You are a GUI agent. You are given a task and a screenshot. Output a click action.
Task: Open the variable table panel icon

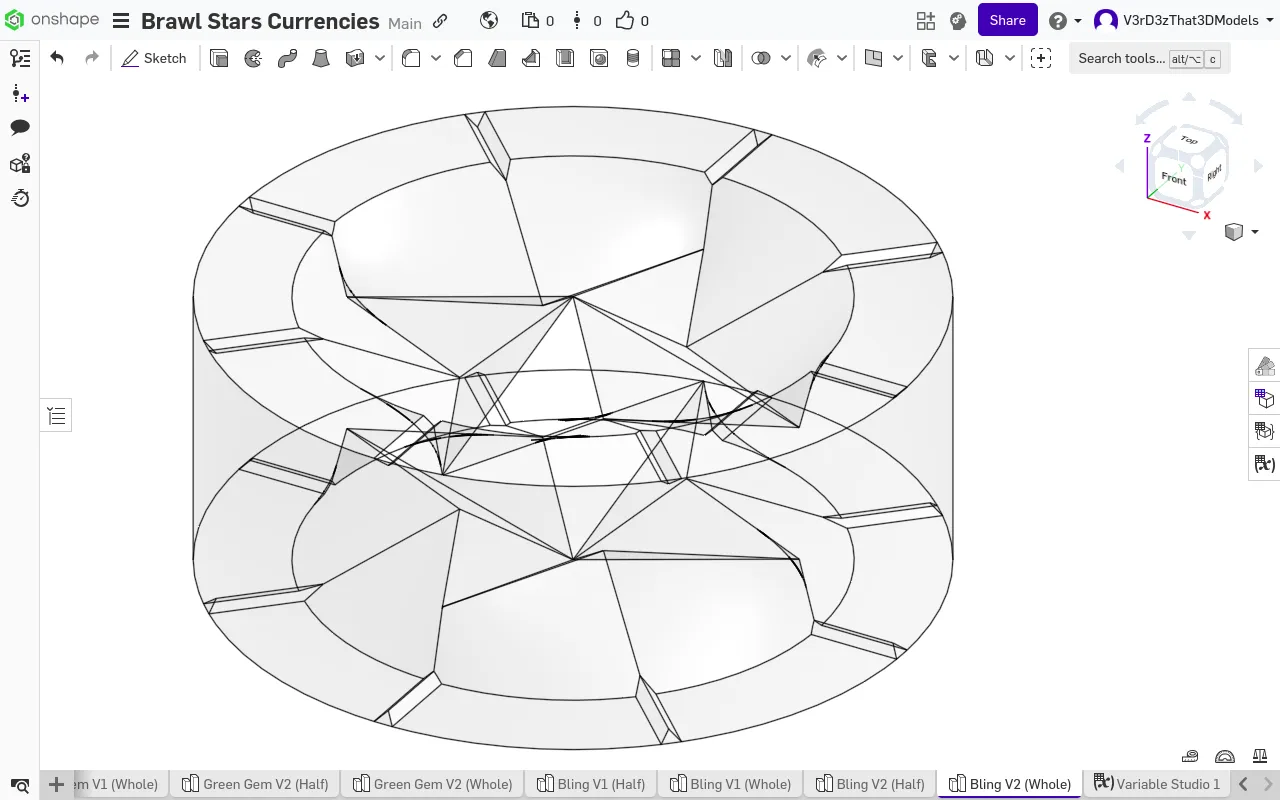pos(1265,464)
